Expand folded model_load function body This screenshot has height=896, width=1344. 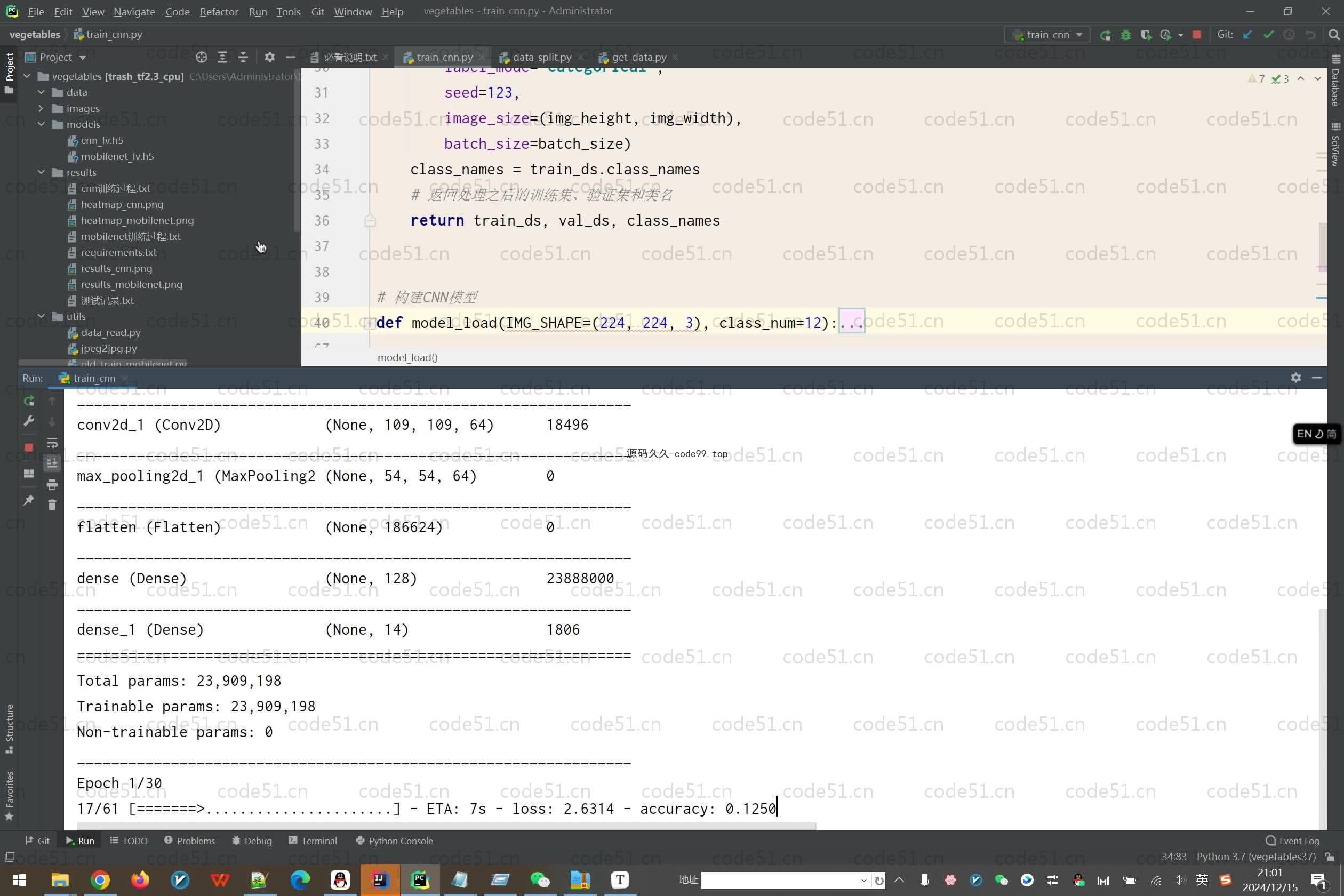(370, 323)
